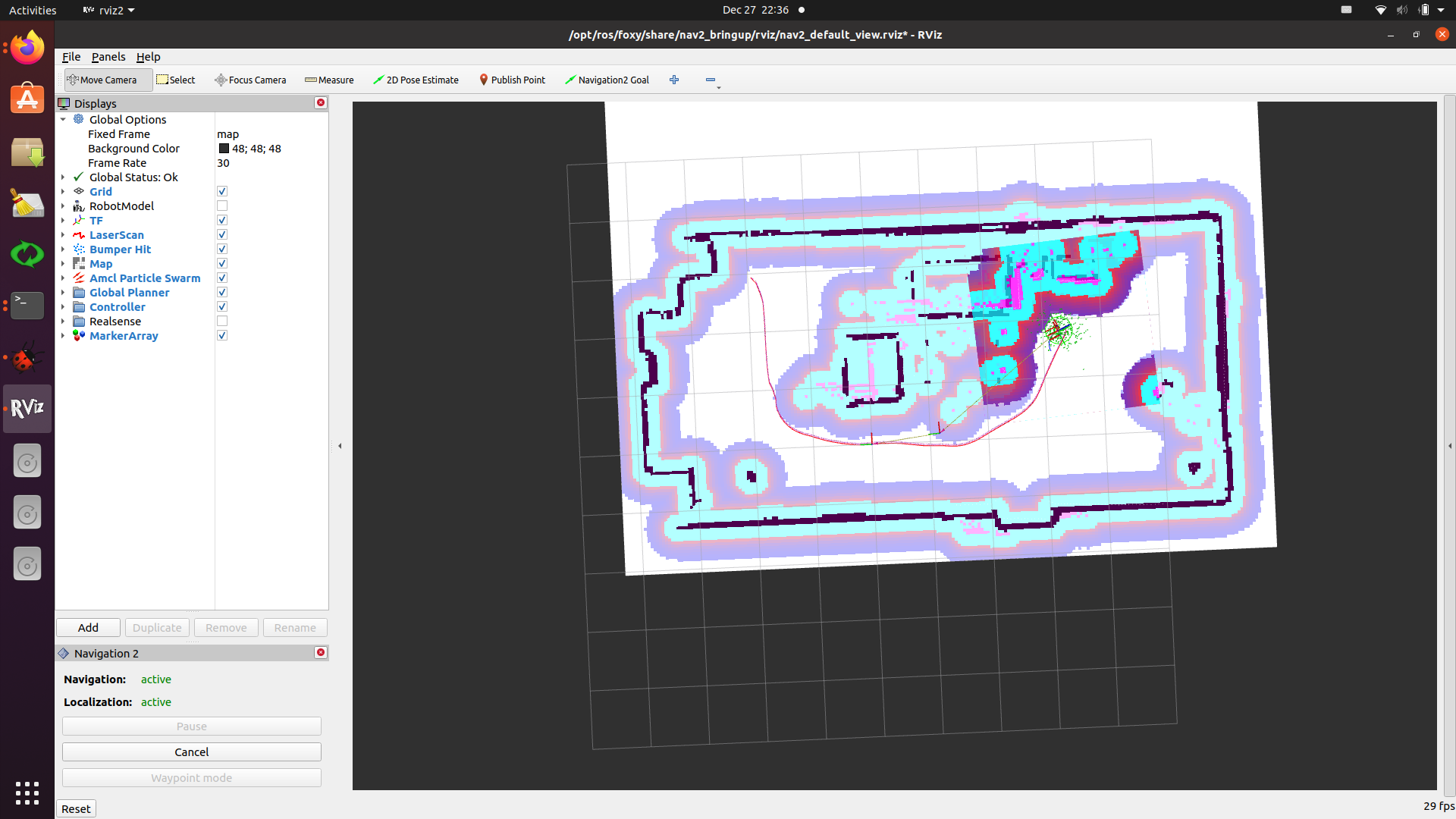Click the Focus Camera tool

(250, 80)
